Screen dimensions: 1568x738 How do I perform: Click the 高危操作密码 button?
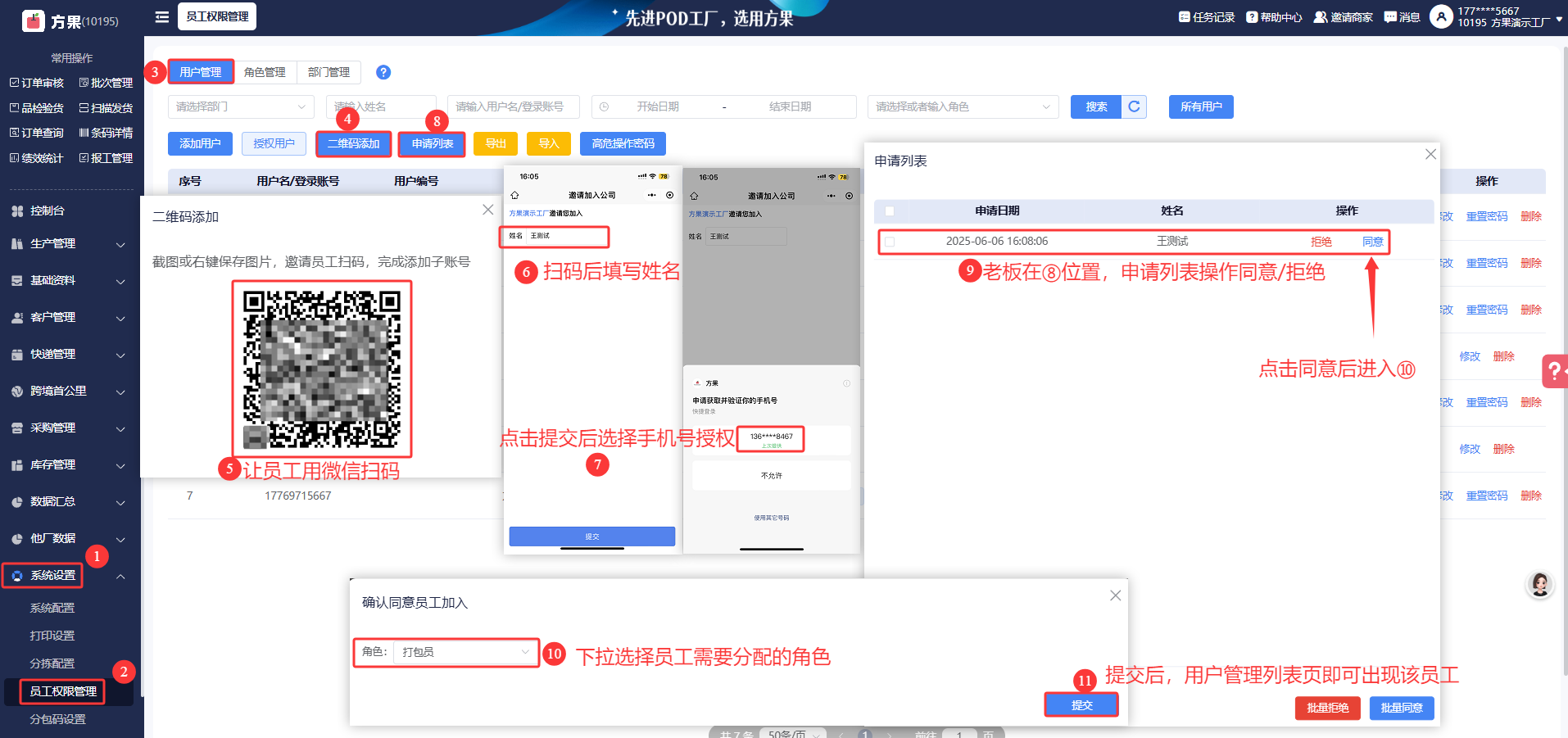[x=623, y=143]
